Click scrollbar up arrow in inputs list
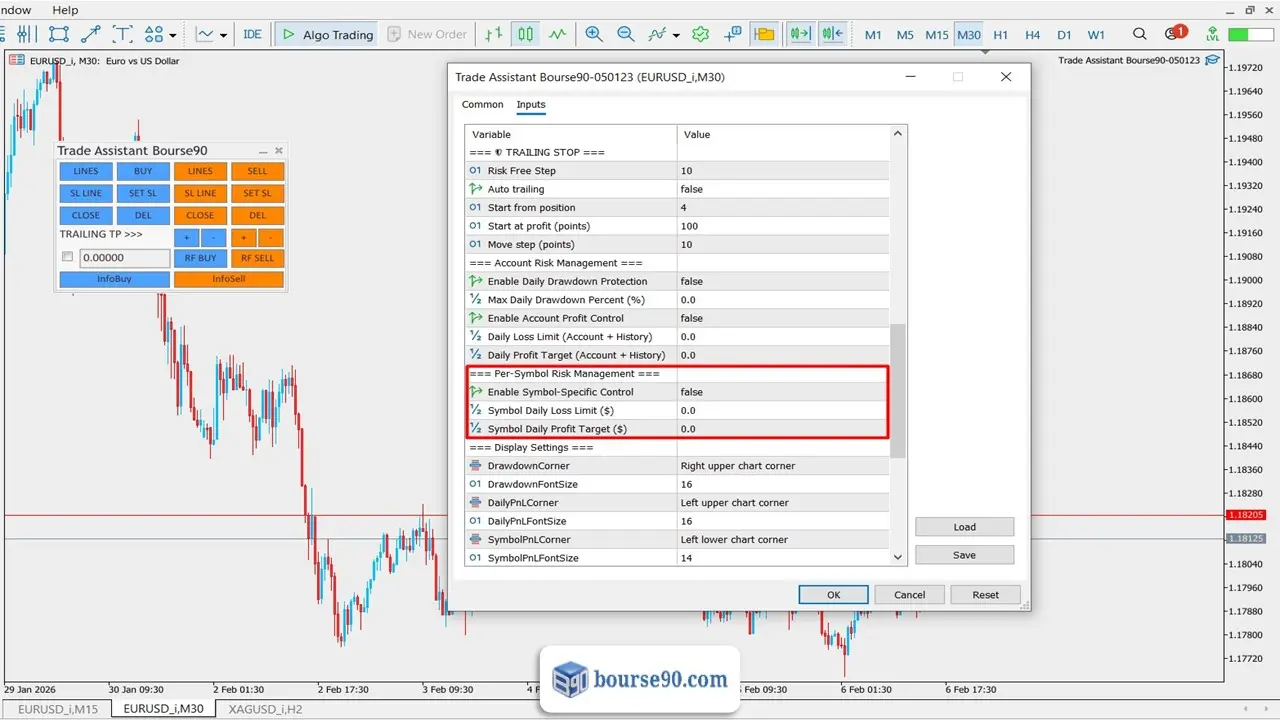 tap(898, 133)
